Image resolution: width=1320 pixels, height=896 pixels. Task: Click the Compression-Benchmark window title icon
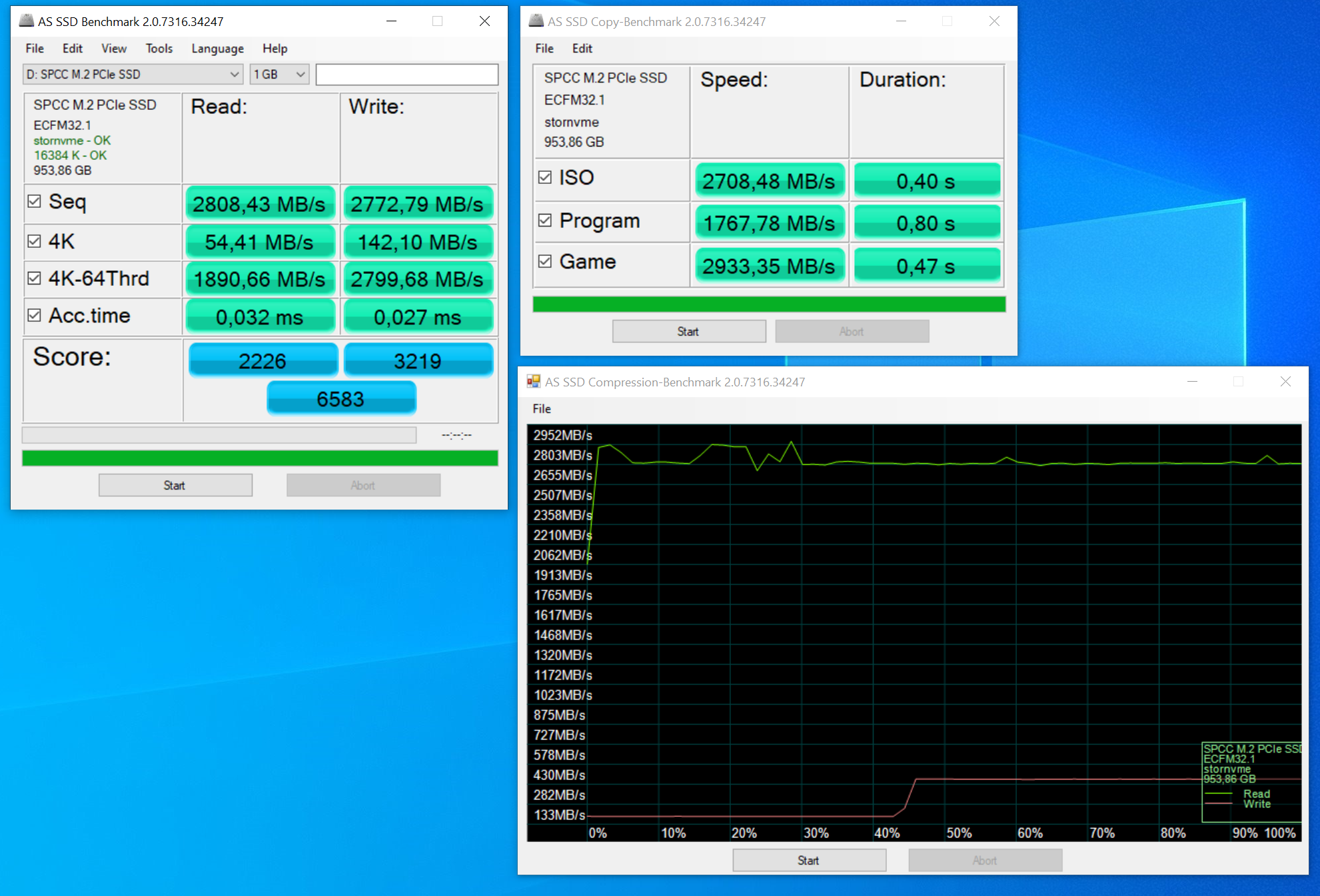533,381
